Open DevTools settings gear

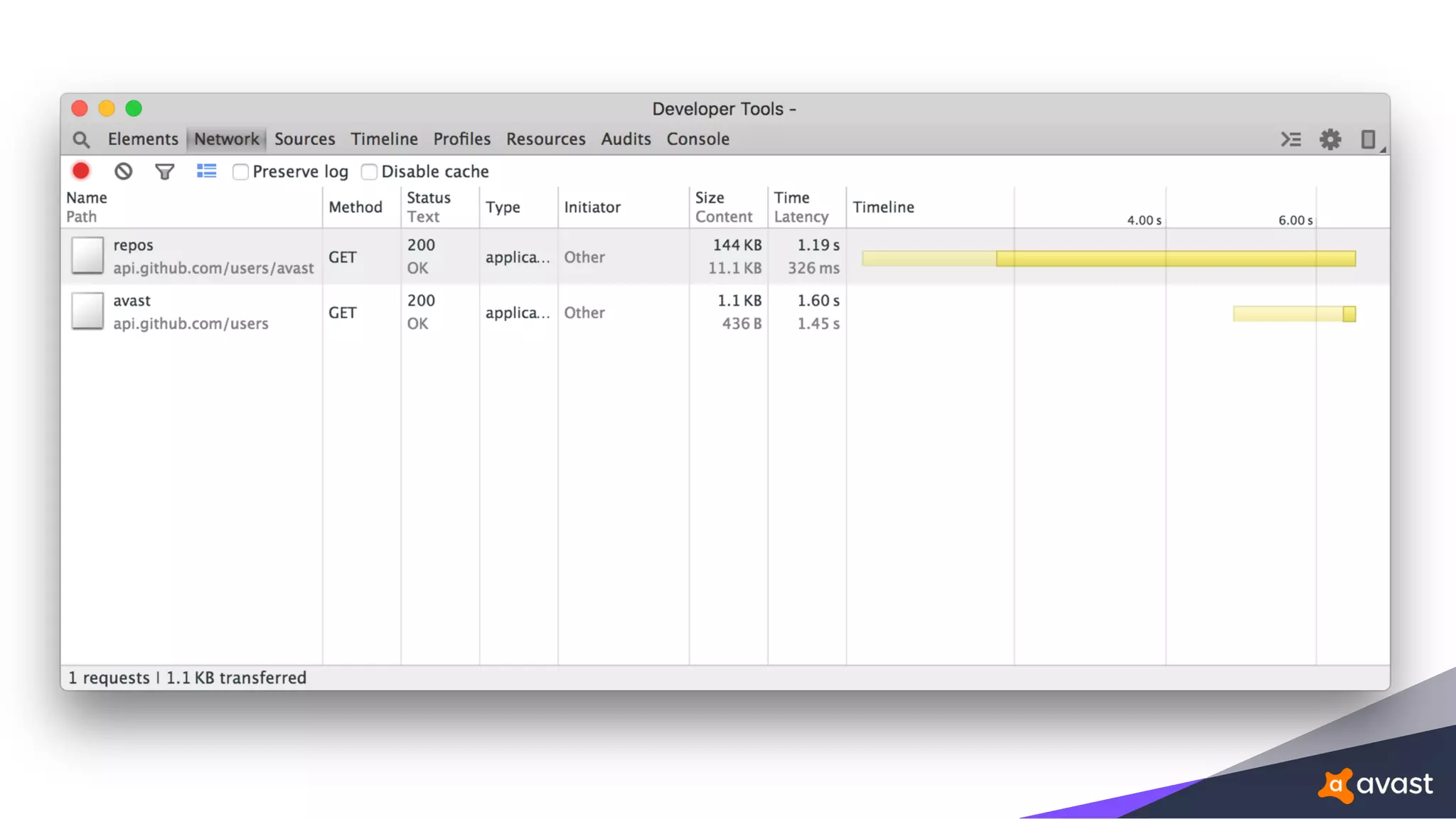pos(1329,139)
